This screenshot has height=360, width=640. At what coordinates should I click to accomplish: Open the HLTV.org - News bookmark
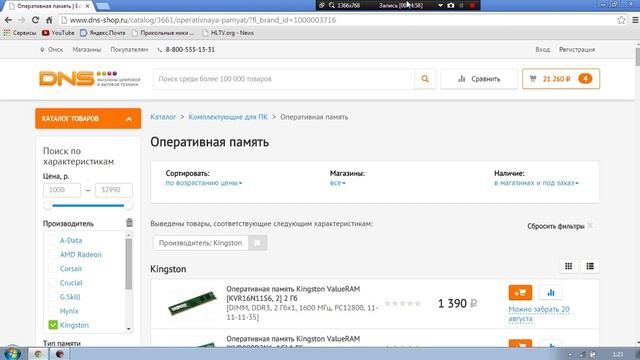228,33
